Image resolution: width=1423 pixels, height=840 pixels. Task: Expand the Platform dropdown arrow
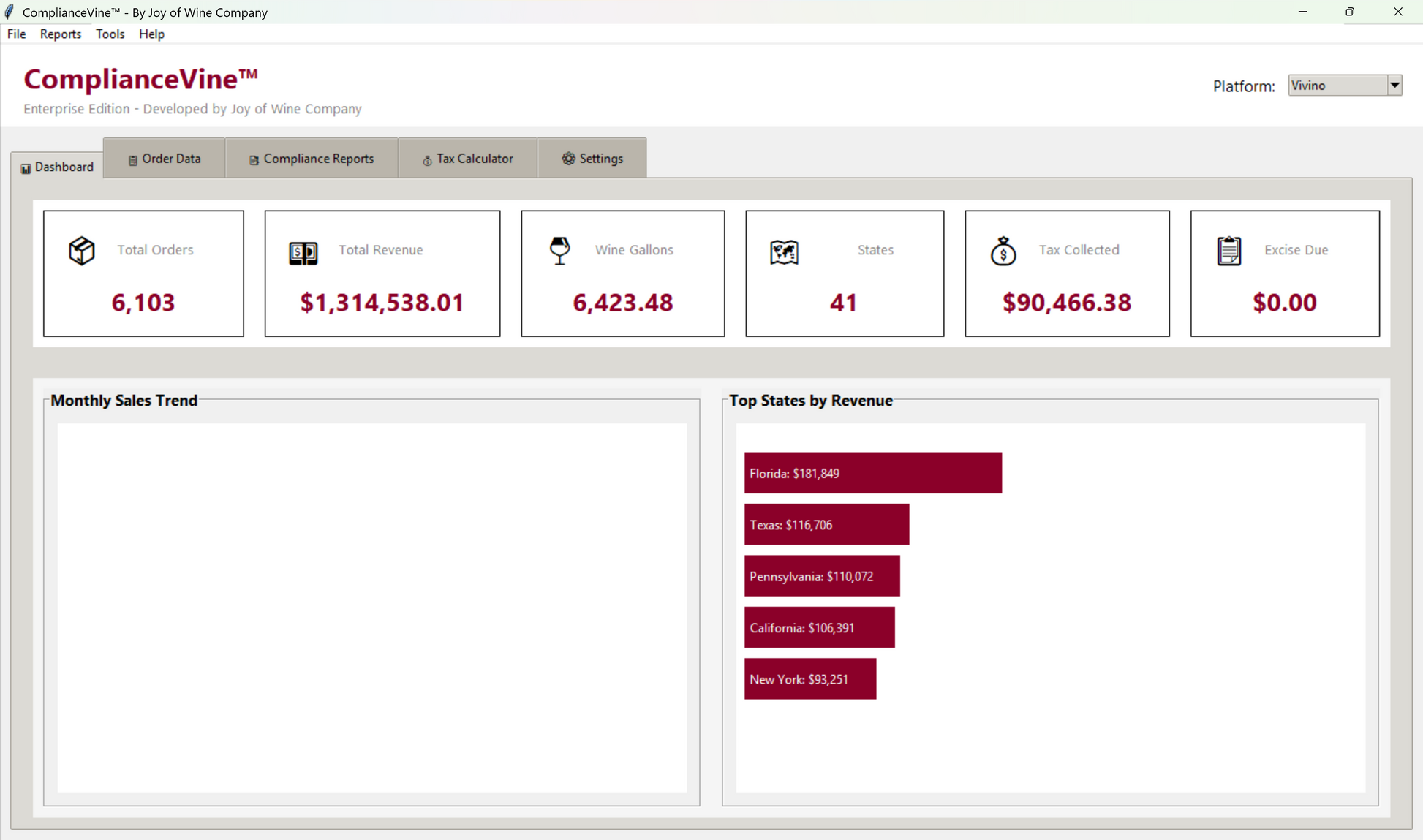1394,86
